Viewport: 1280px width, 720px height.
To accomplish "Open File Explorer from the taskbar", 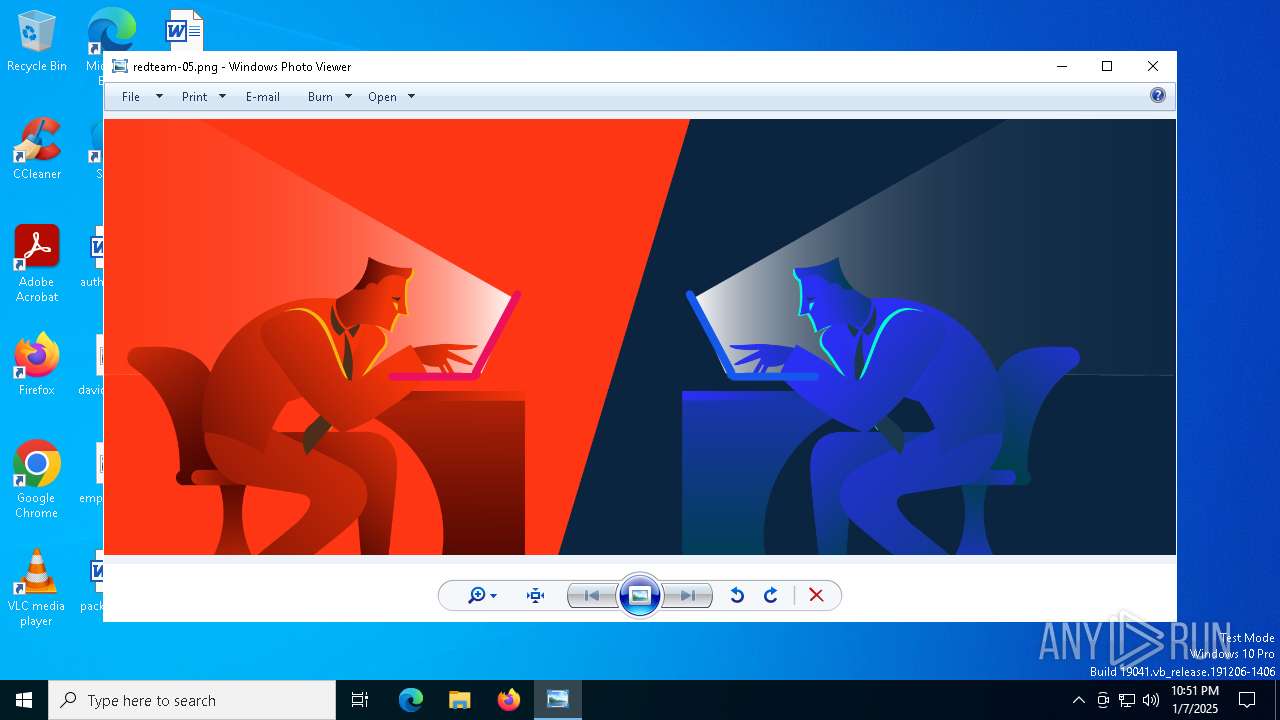I will [x=459, y=700].
